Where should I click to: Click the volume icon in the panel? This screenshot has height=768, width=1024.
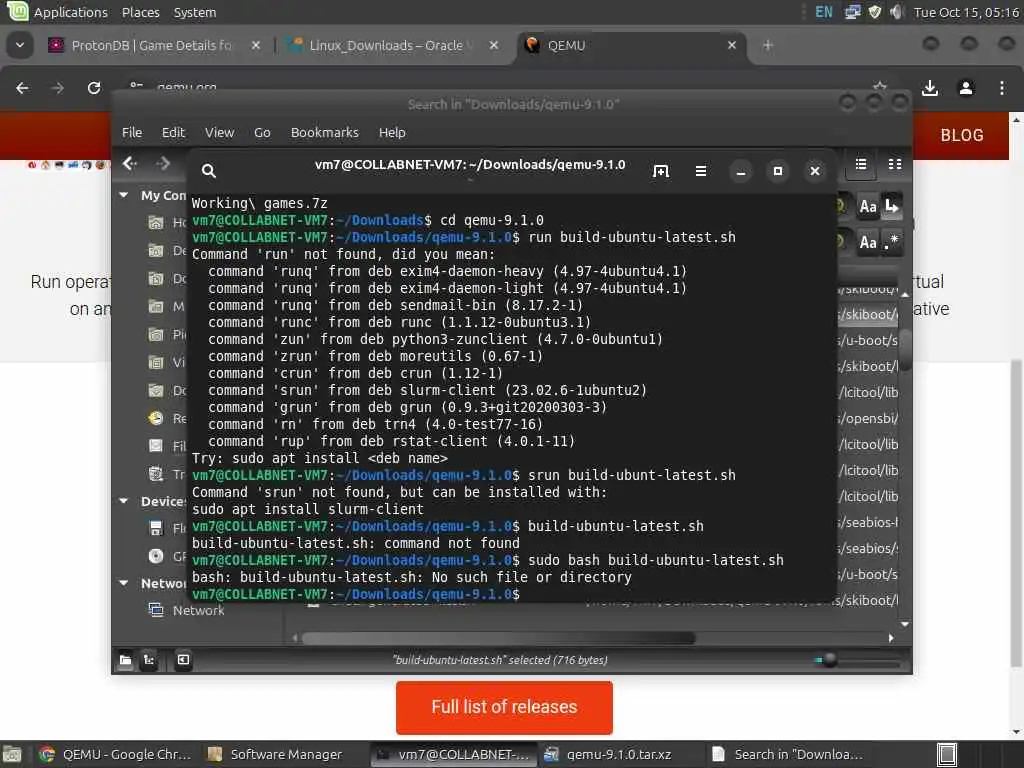[x=896, y=12]
